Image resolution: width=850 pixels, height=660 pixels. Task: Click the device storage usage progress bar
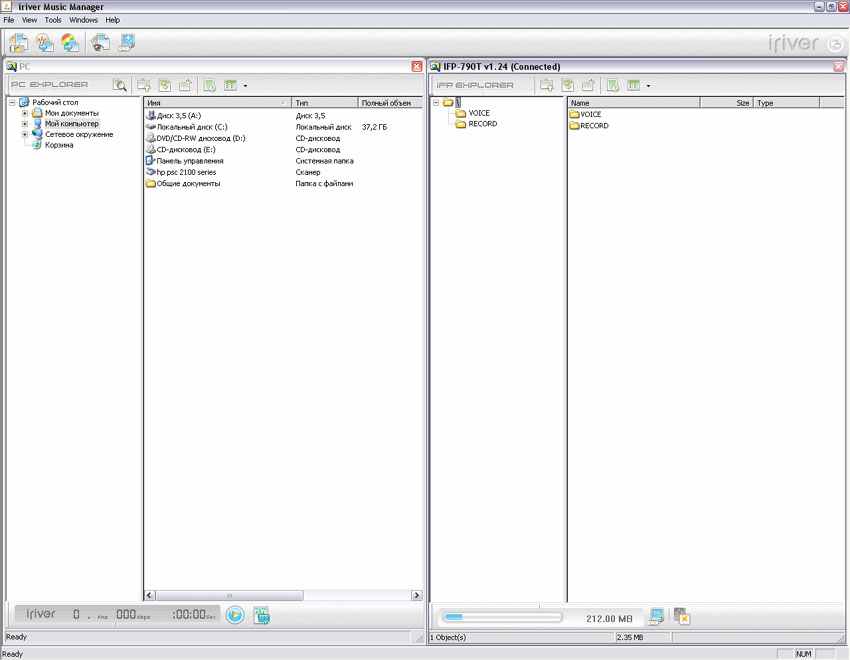[x=502, y=617]
